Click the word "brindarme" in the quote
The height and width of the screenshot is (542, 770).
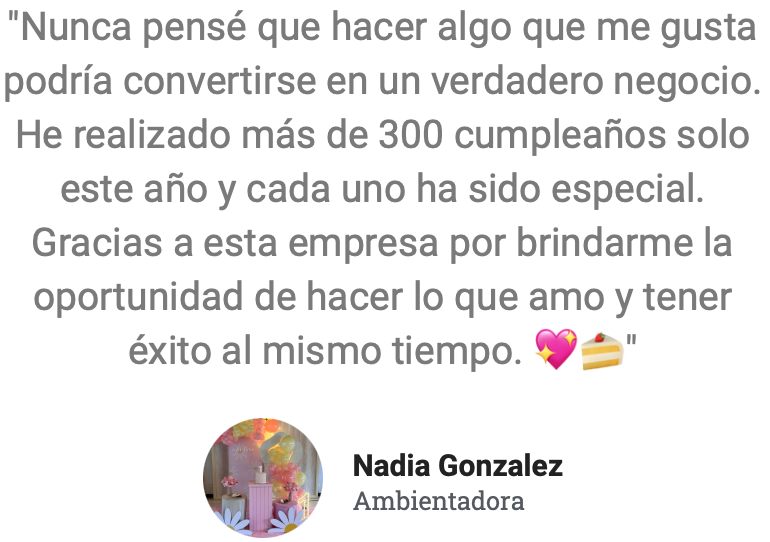(605, 243)
